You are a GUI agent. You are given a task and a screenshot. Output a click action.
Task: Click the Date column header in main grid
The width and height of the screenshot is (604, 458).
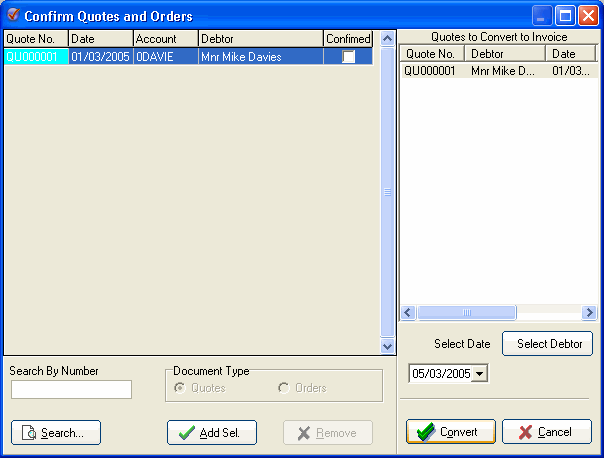click(x=101, y=39)
